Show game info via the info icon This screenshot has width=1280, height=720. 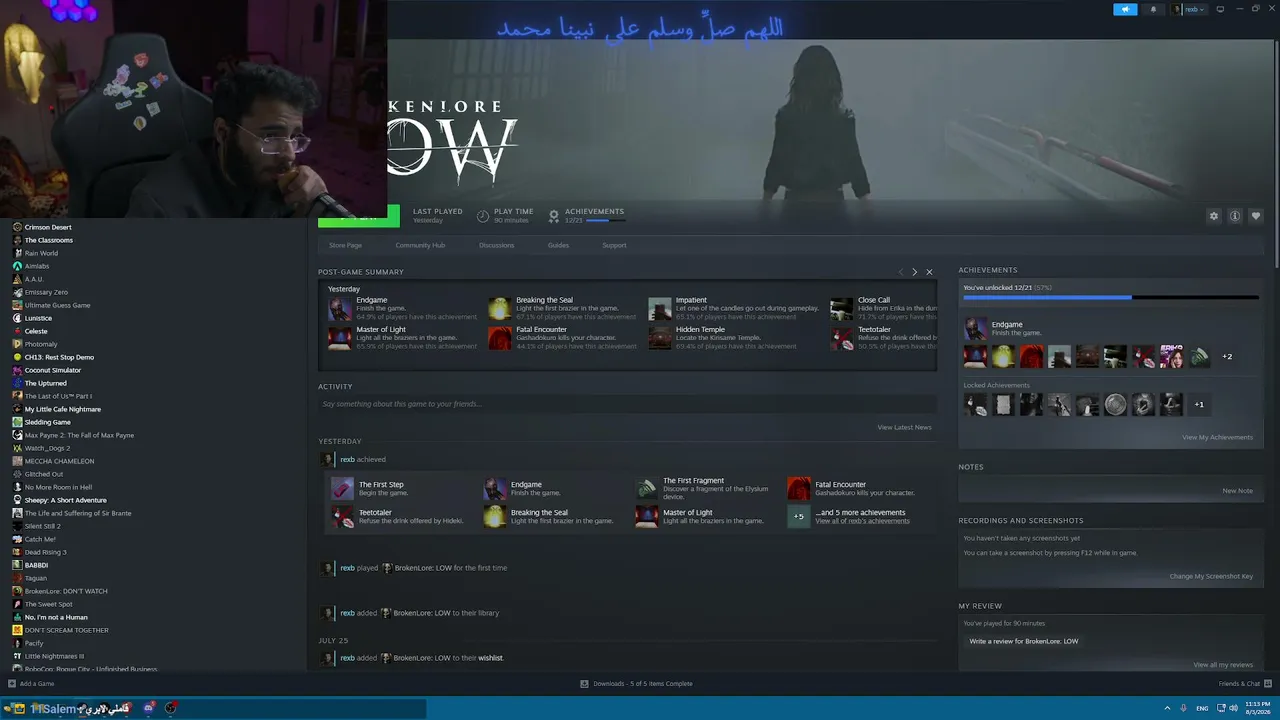pos(1235,216)
